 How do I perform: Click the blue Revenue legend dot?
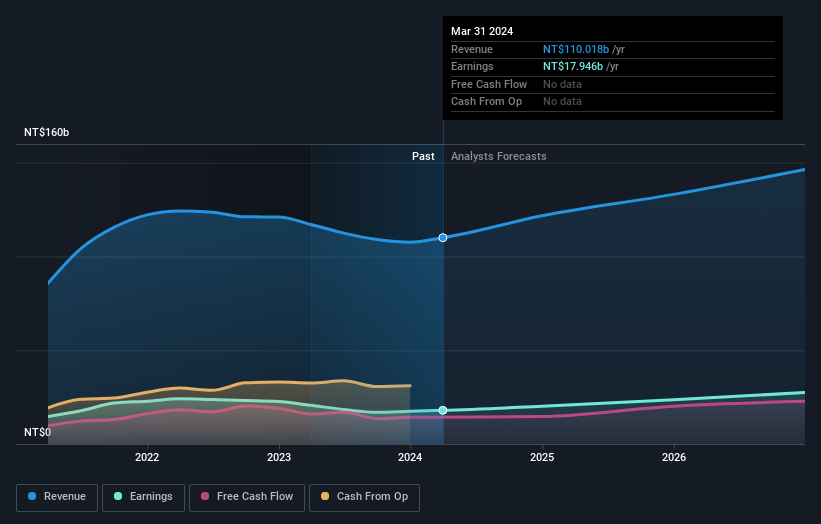click(x=32, y=496)
